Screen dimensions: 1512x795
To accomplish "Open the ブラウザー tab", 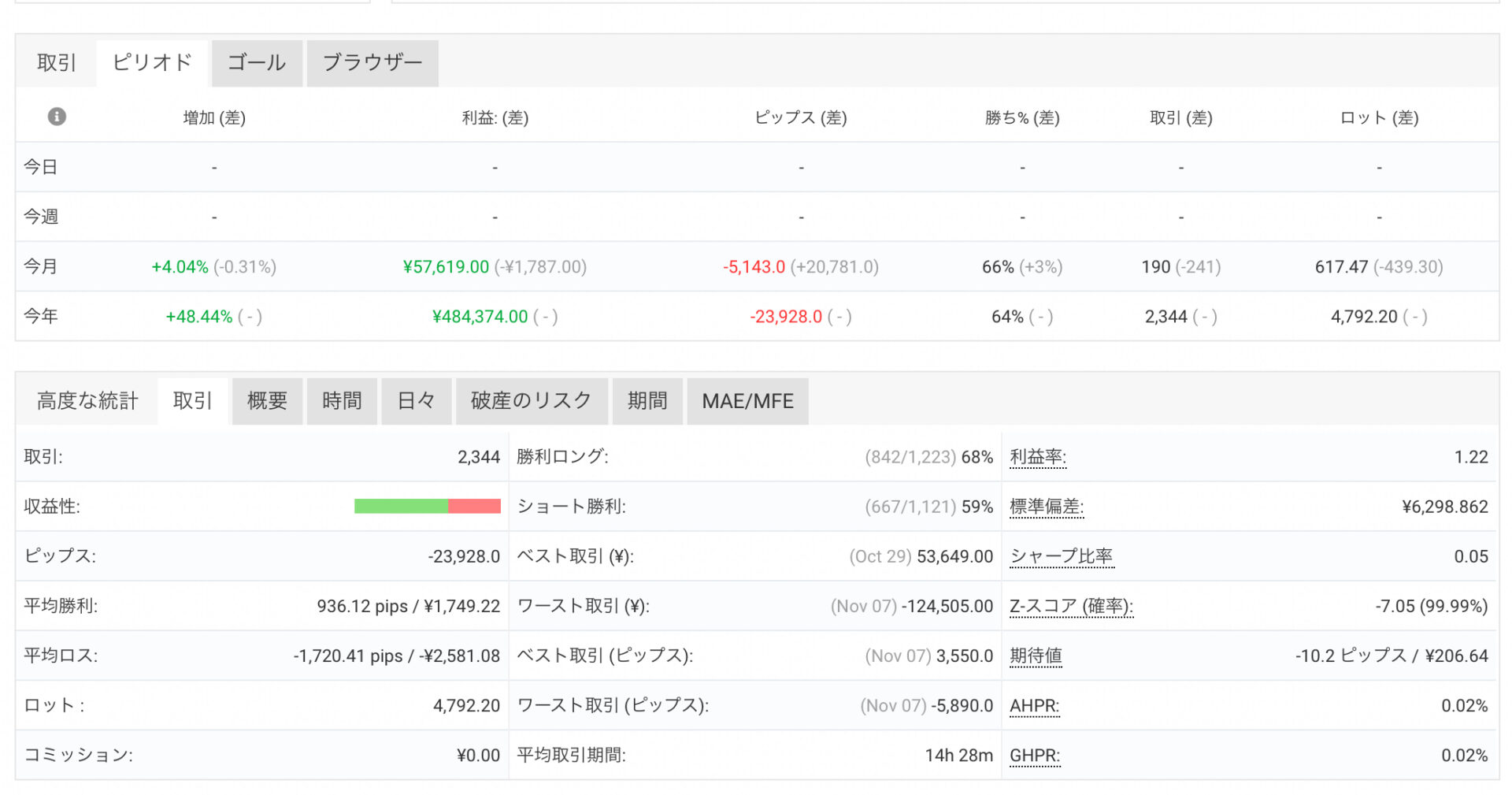I will pos(372,62).
